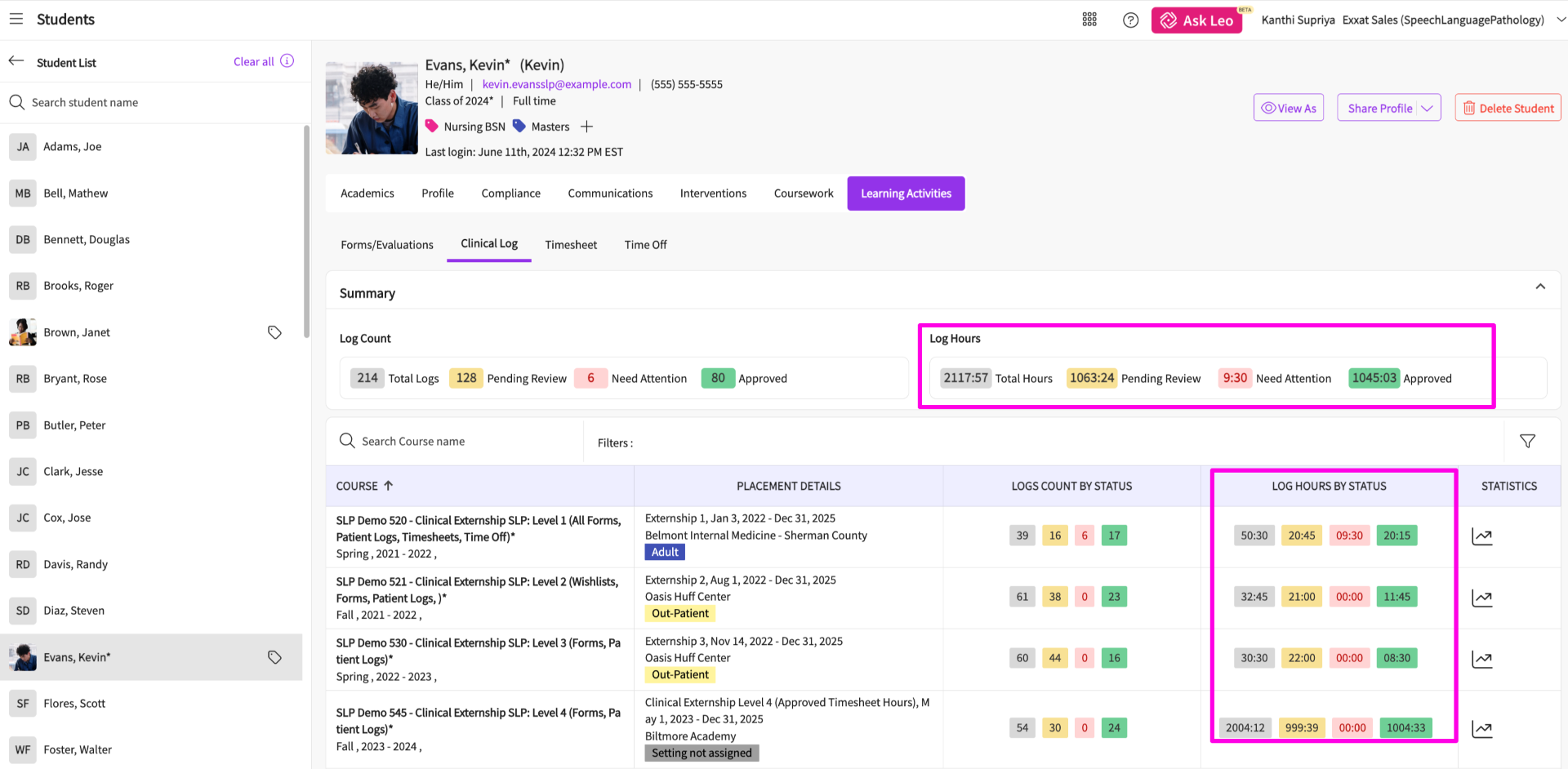
Task: Collapse the Summary section
Action: 1539,287
